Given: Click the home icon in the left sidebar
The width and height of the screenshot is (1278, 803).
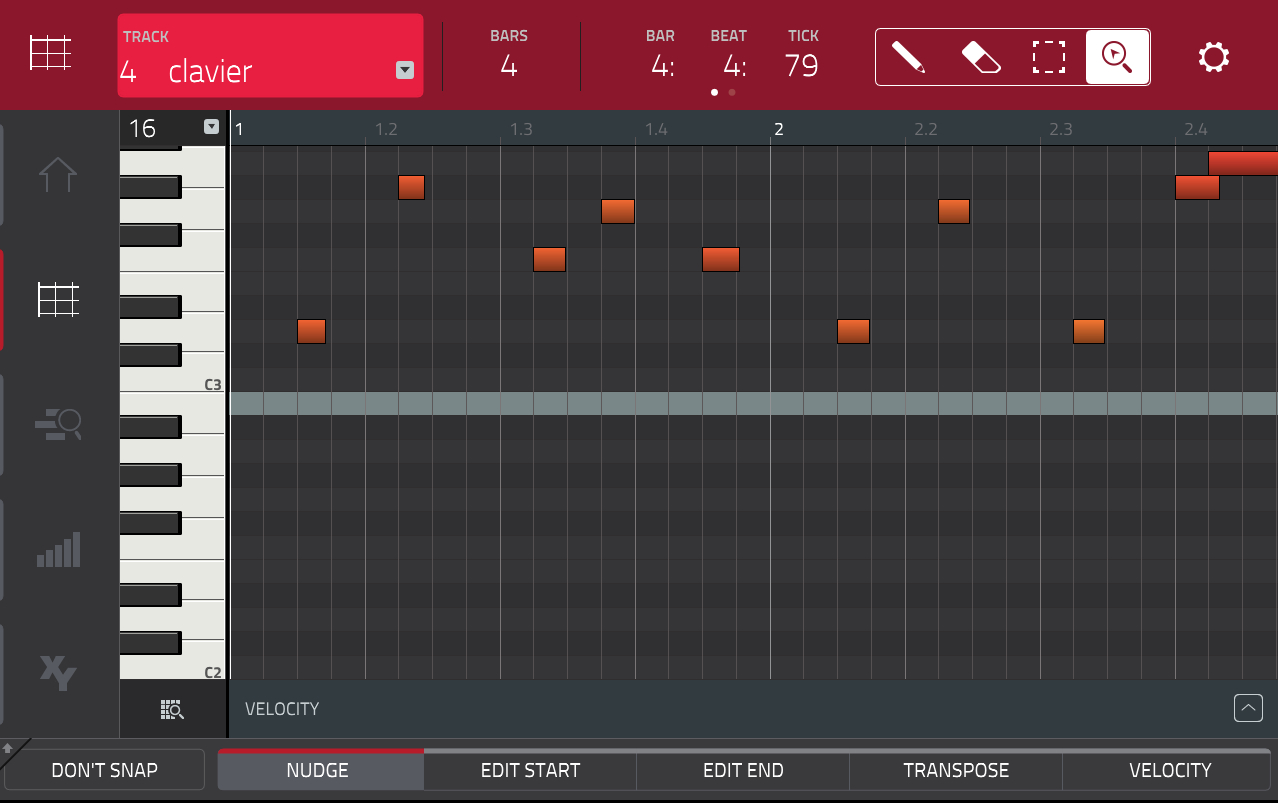Looking at the screenshot, I should click(57, 175).
